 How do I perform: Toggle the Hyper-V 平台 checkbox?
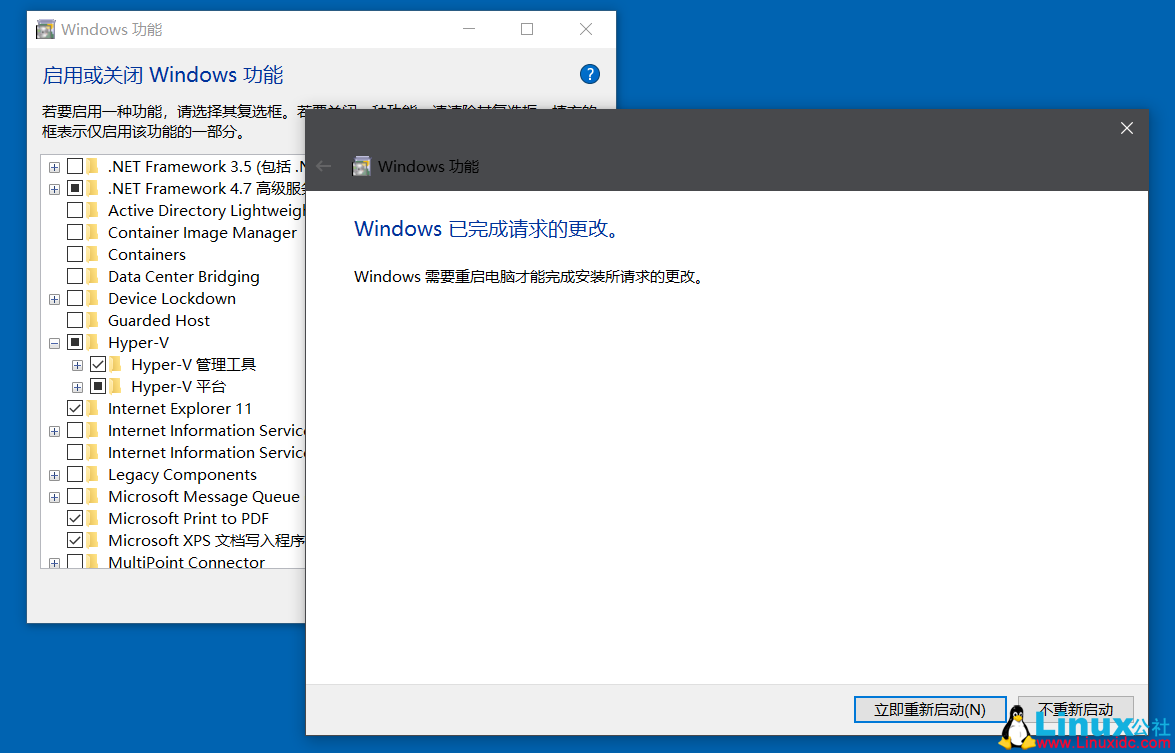point(97,387)
